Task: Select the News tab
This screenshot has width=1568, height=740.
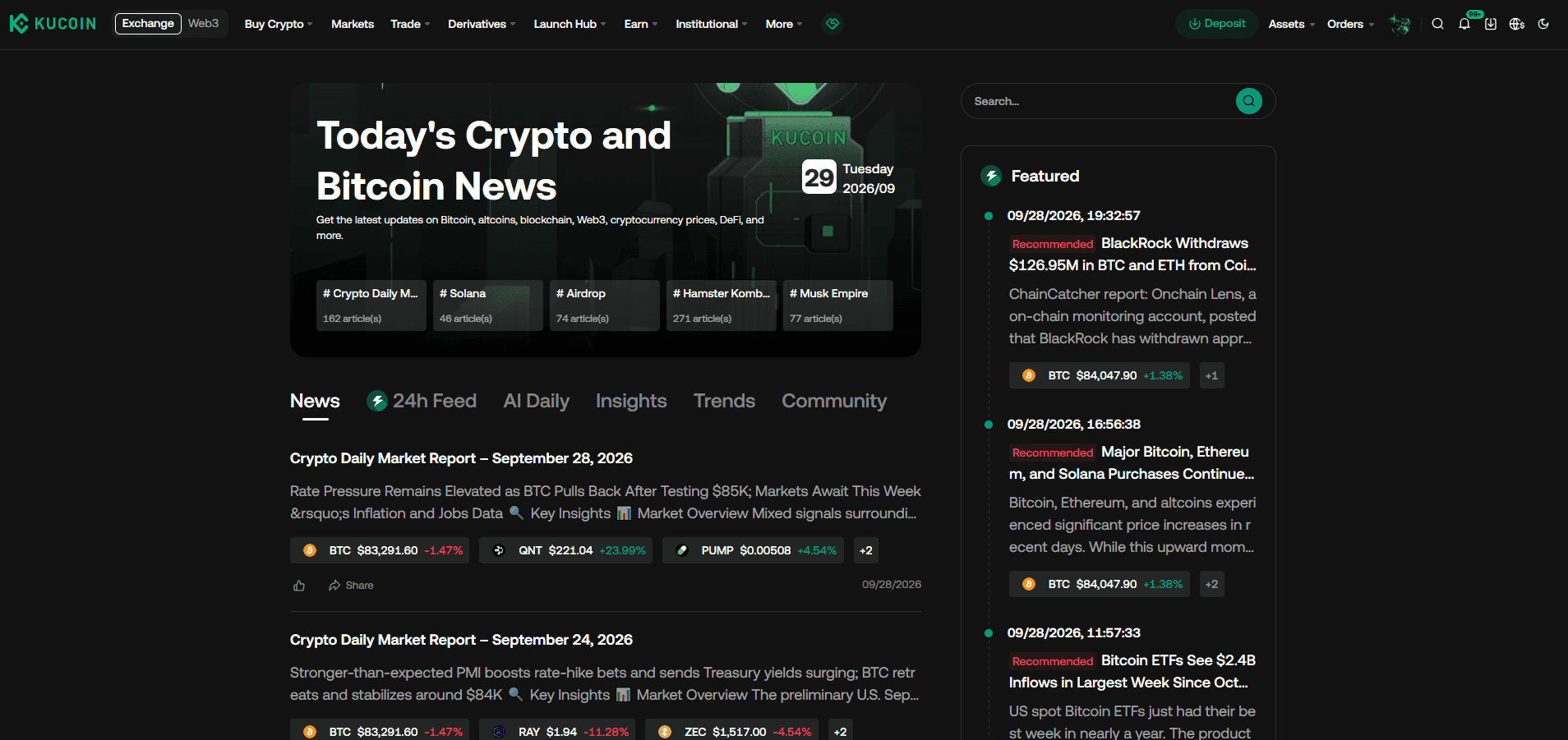Action: click(315, 401)
